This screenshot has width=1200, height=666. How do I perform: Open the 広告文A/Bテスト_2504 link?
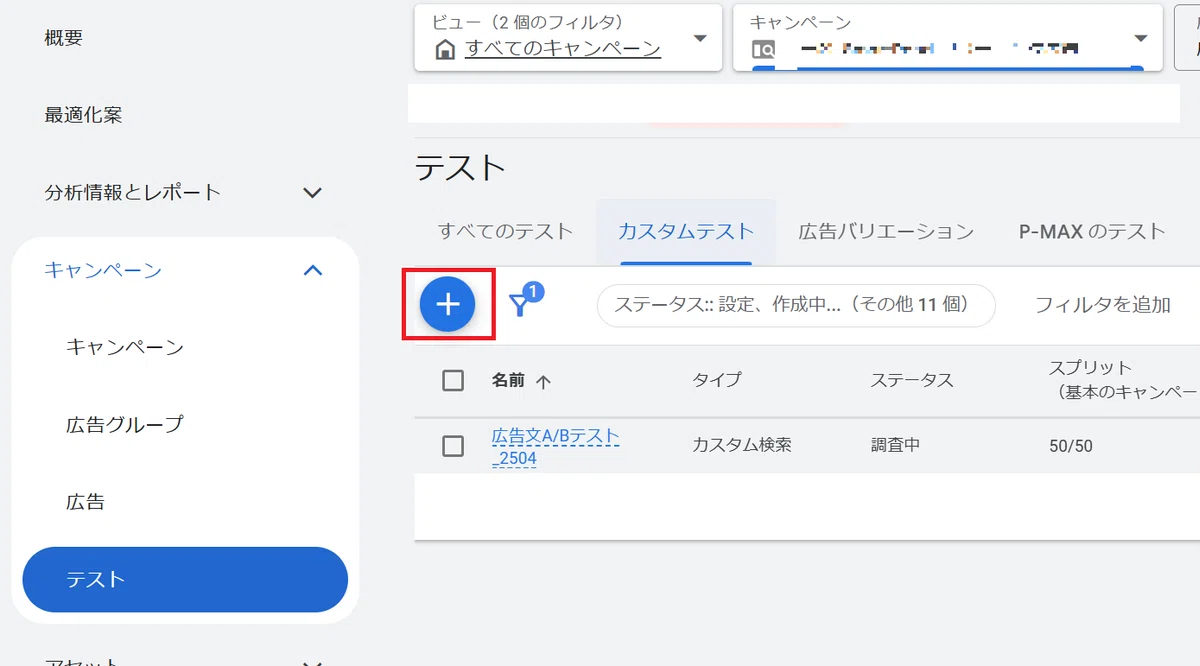coord(555,447)
